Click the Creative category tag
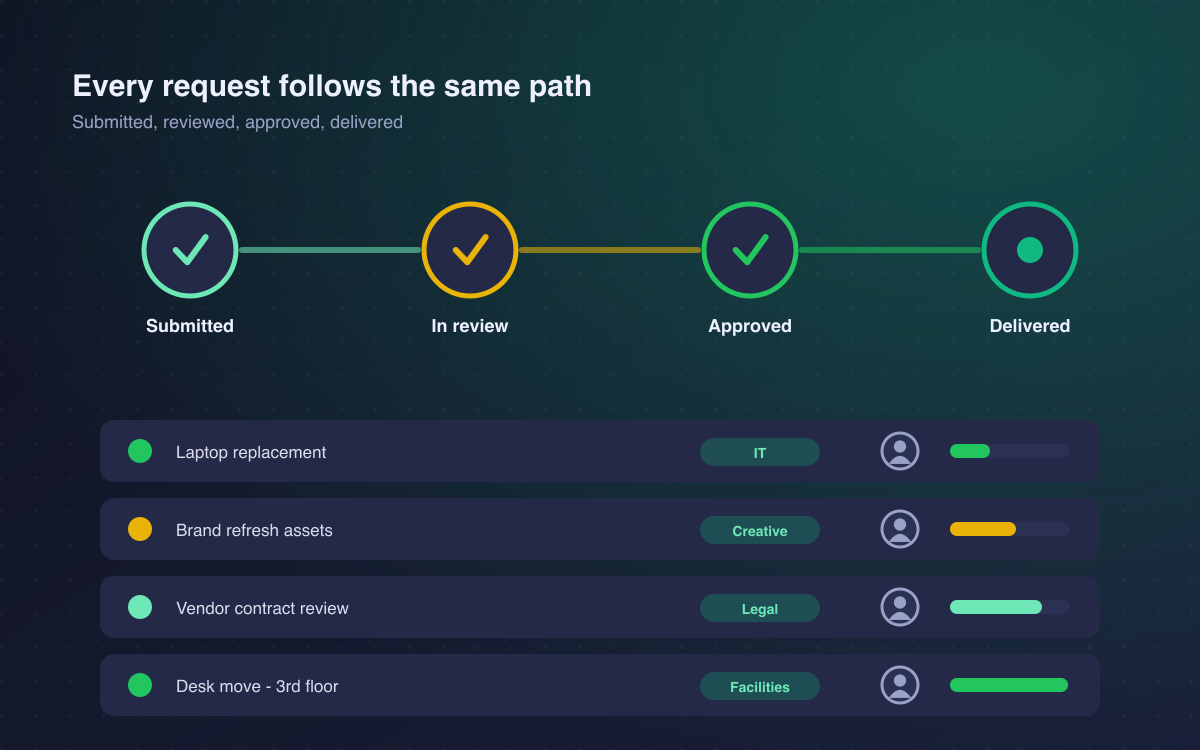Viewport: 1200px width, 750px height. click(760, 530)
